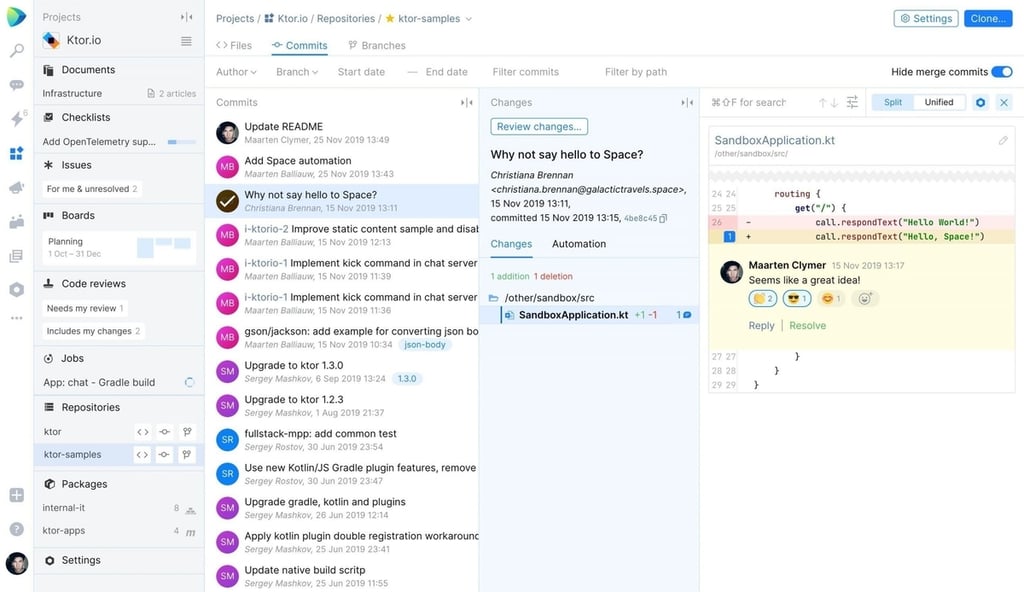
Task: Open the search icon in left sidebar
Action: click(x=16, y=50)
